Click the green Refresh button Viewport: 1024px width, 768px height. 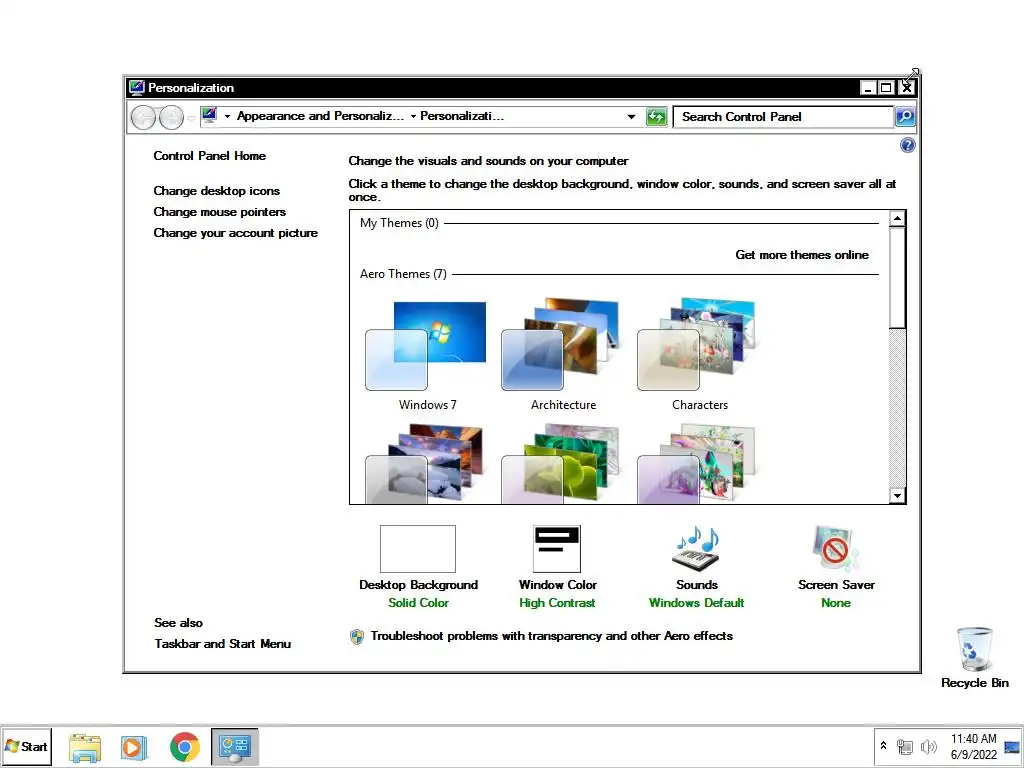tap(656, 117)
